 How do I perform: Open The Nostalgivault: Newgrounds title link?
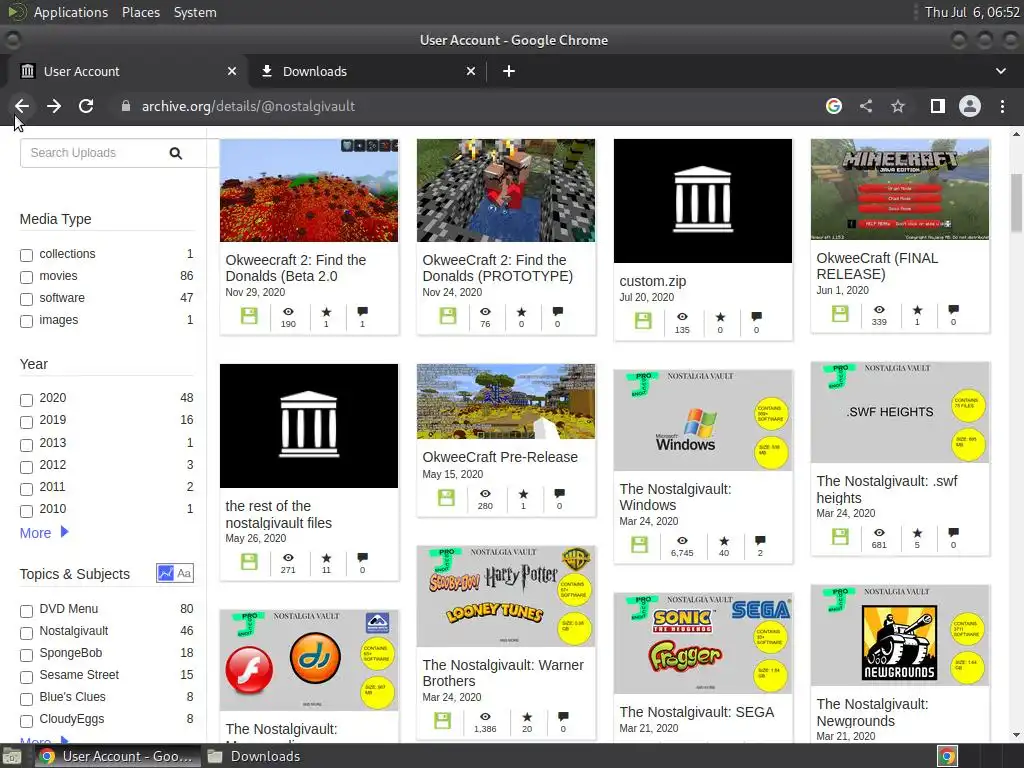(x=872, y=712)
